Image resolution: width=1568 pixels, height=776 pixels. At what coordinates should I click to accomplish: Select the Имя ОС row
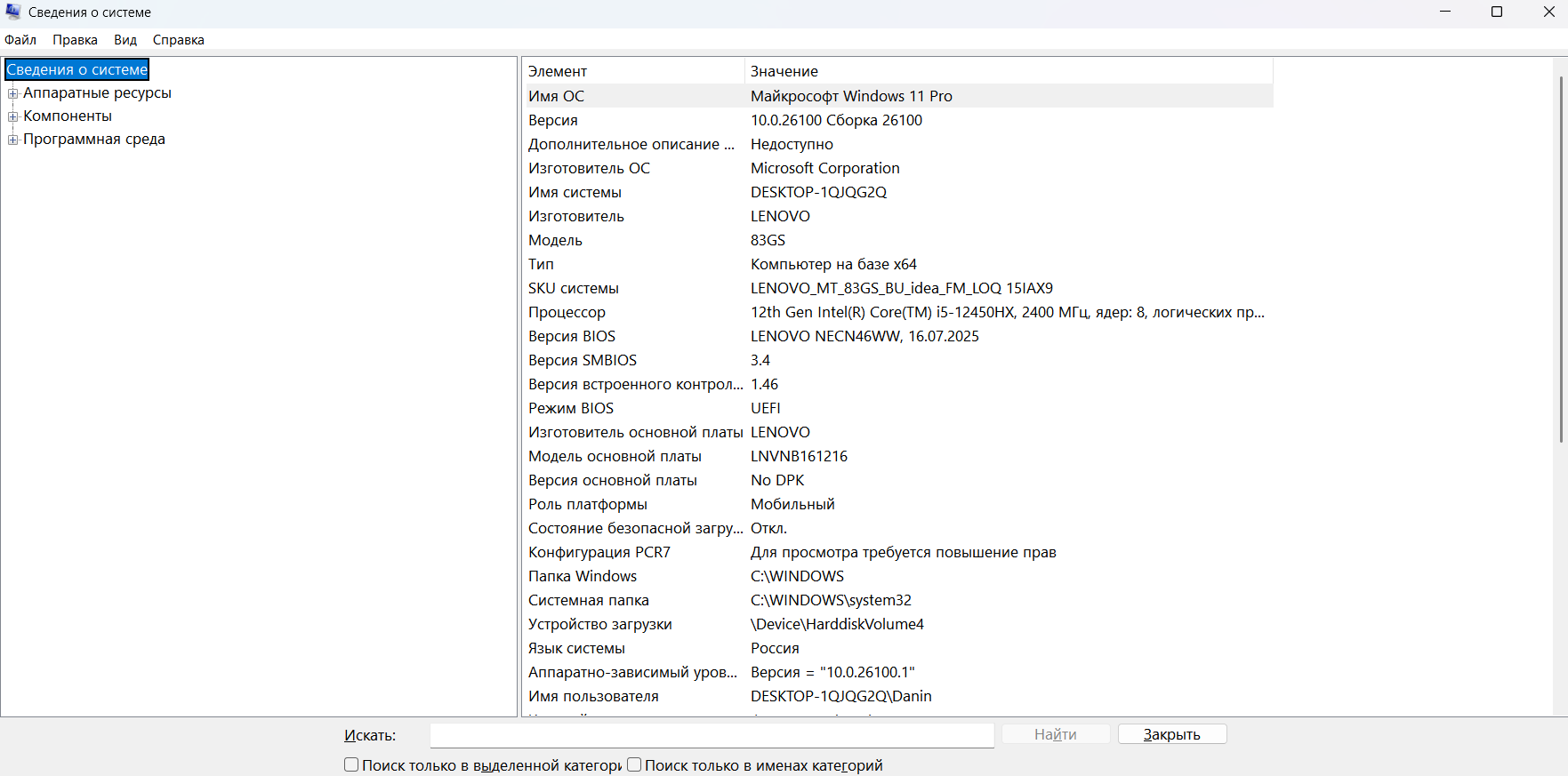[897, 96]
